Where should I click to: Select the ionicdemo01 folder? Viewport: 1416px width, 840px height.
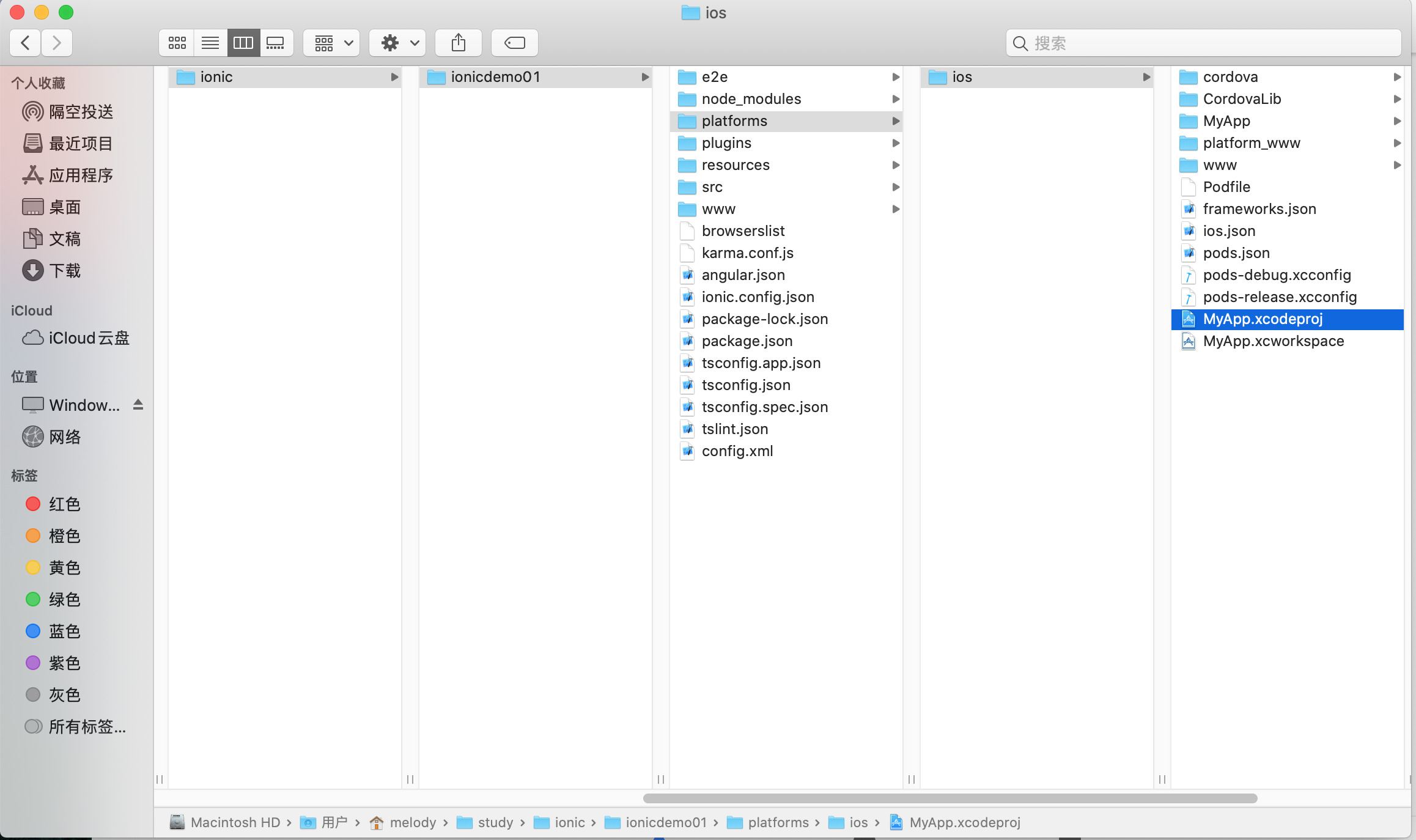tap(536, 77)
